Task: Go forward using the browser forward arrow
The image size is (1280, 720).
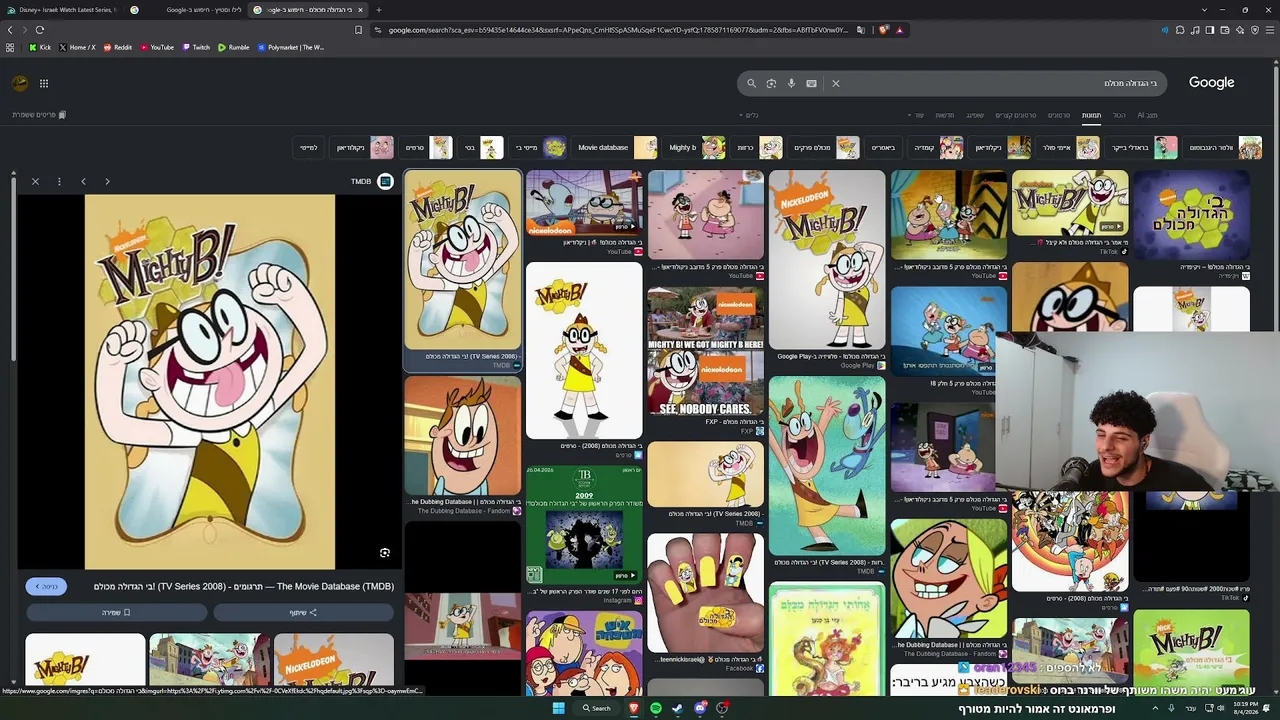Action: tap(24, 30)
